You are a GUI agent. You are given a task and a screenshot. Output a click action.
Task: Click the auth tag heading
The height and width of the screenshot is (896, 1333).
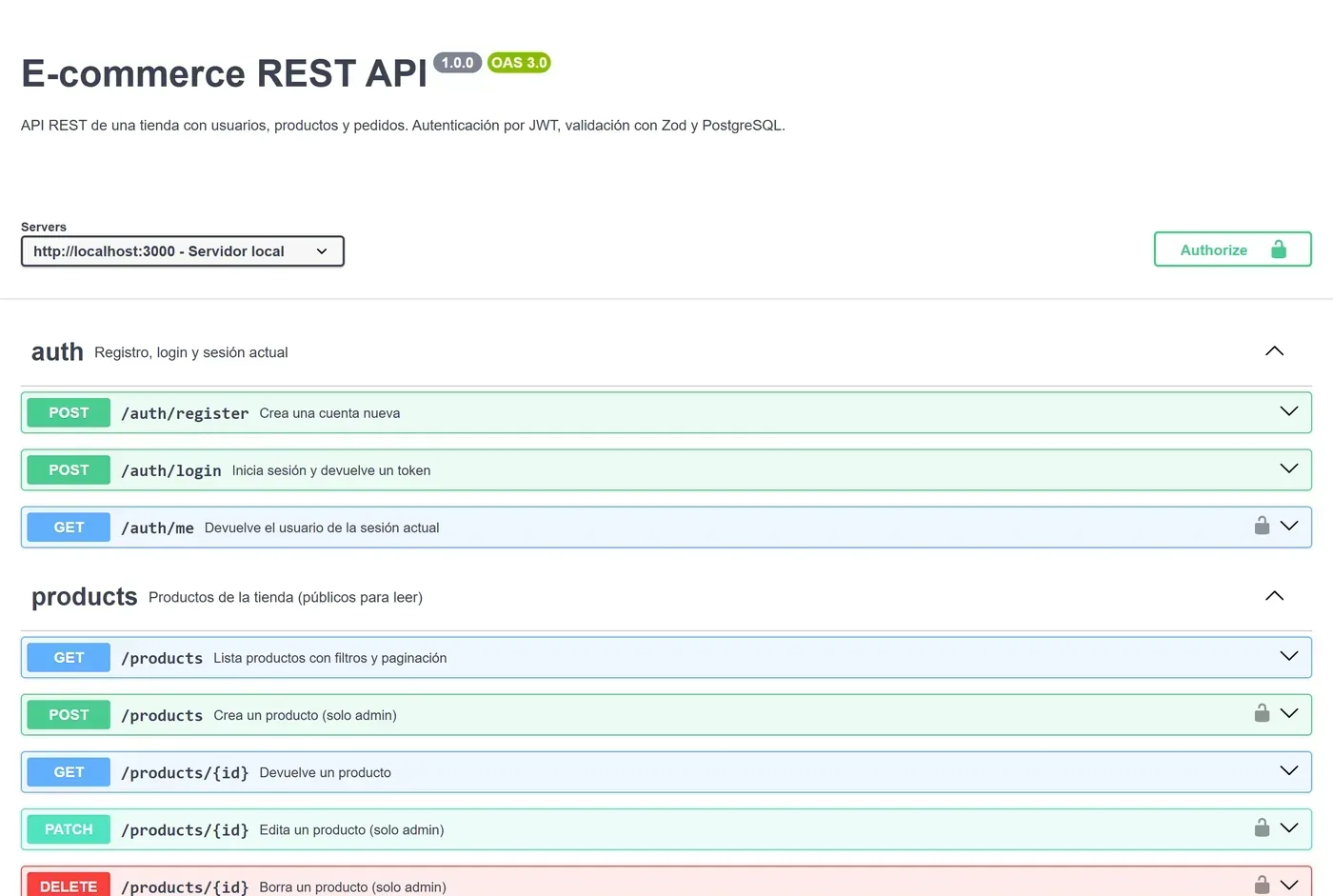57,351
